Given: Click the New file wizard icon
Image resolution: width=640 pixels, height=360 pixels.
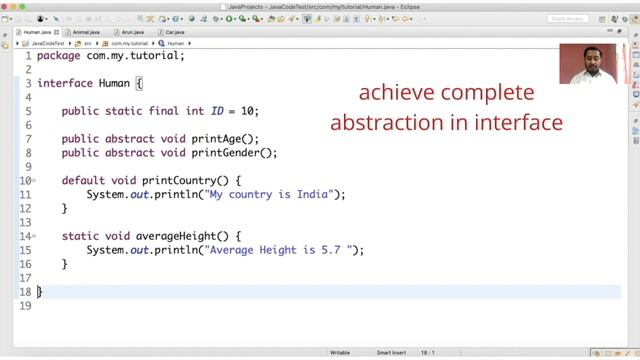Looking at the screenshot, I should point(5,19).
